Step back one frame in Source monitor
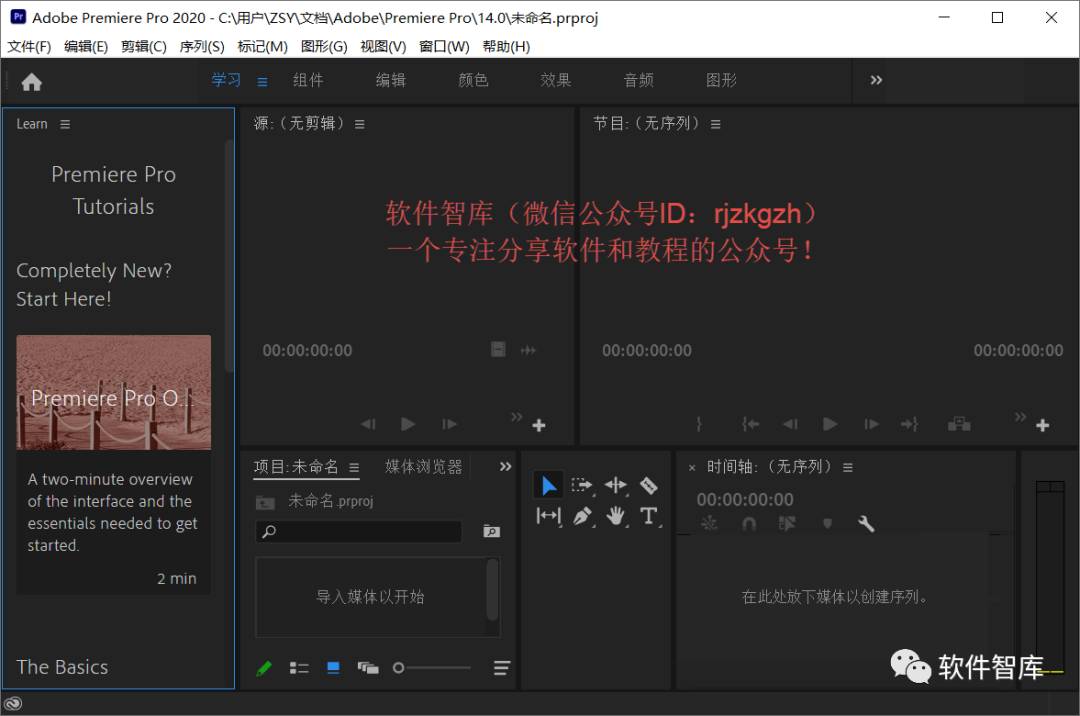This screenshot has height=716, width=1080. [368, 424]
